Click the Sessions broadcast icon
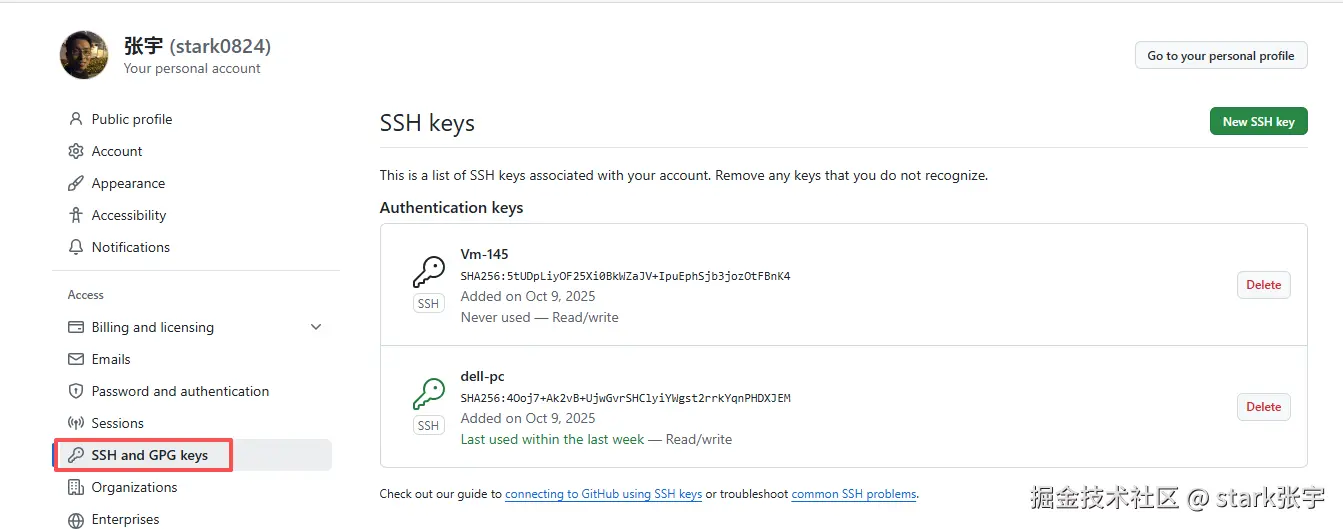1343x529 pixels. pyautogui.click(x=76, y=423)
